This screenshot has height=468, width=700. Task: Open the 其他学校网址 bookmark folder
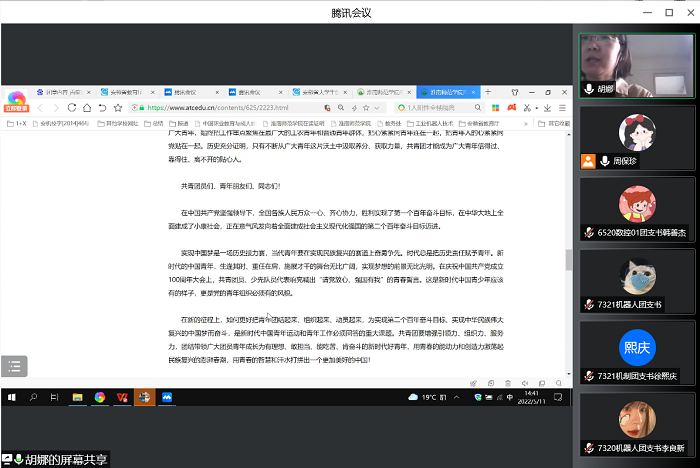(x=118, y=123)
